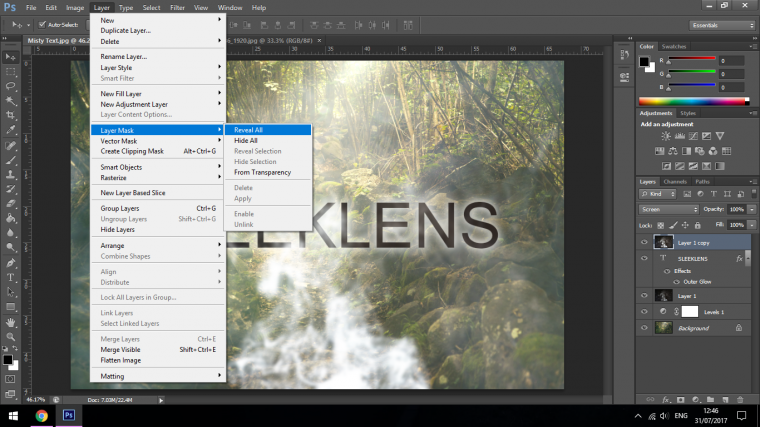This screenshot has height=427, width=760.
Task: Click Merge Visible entry
Action: pos(158,349)
